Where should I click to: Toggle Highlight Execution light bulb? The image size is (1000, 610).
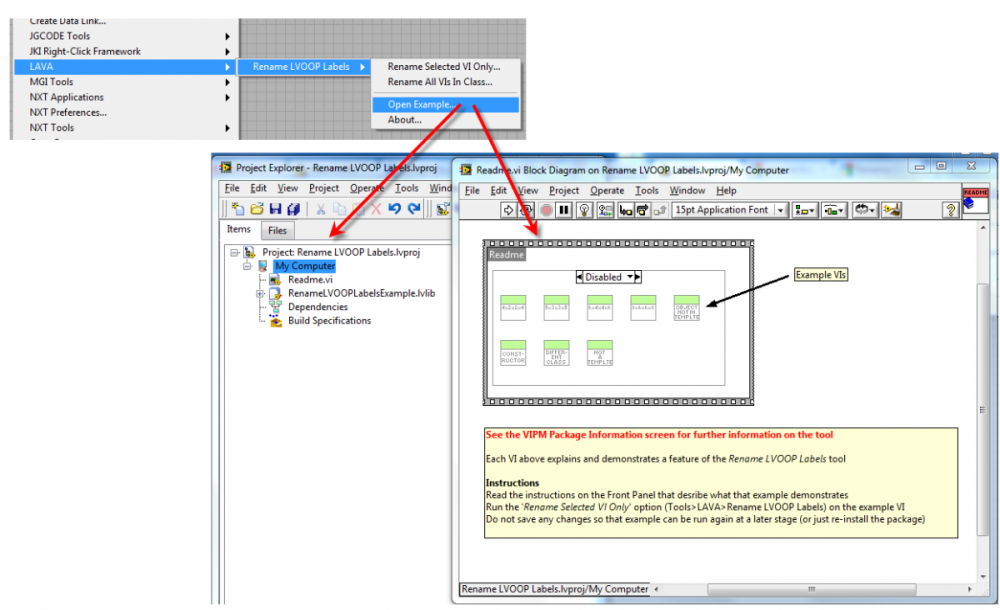pos(584,210)
